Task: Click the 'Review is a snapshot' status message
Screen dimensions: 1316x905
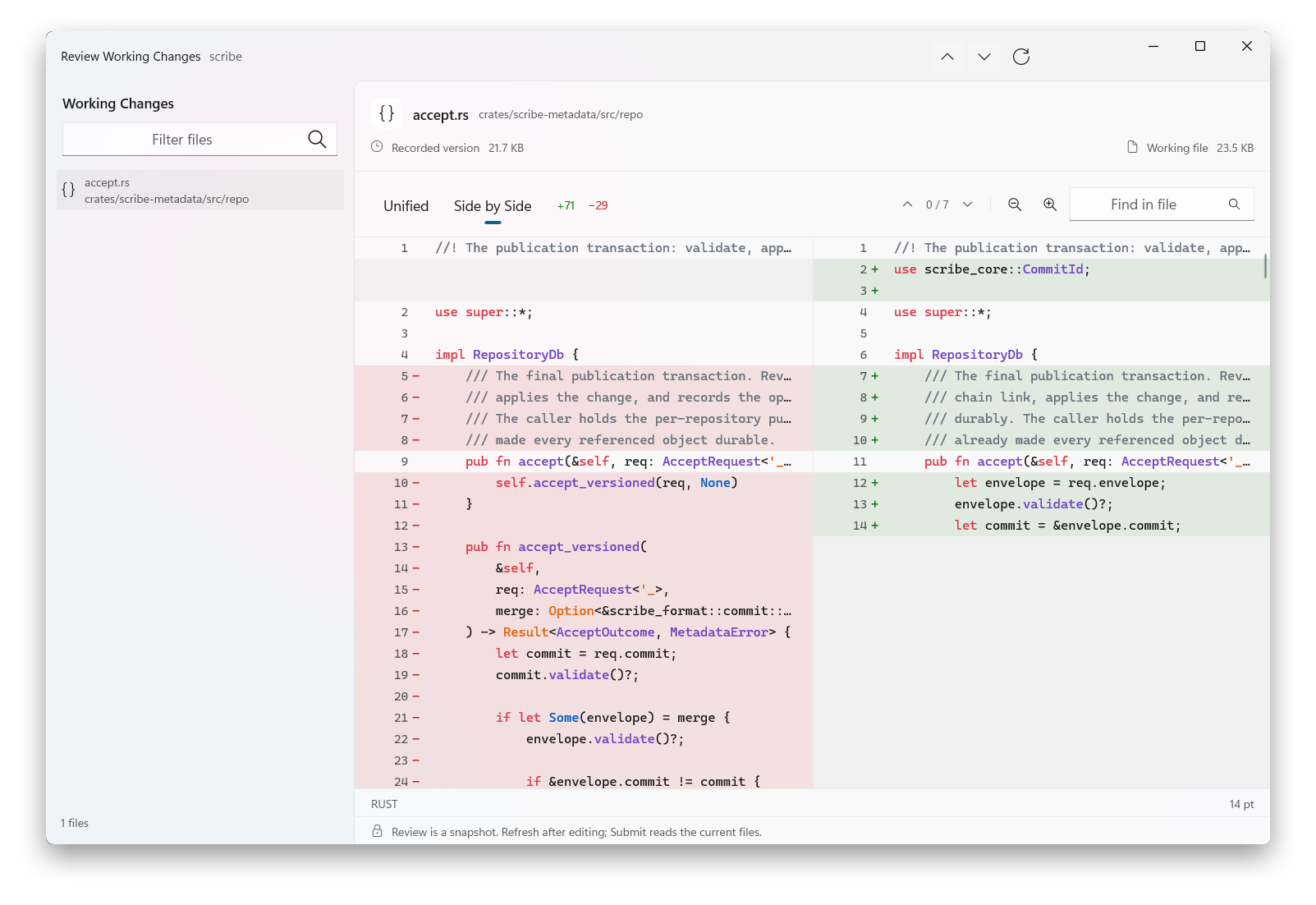Action: click(x=576, y=832)
